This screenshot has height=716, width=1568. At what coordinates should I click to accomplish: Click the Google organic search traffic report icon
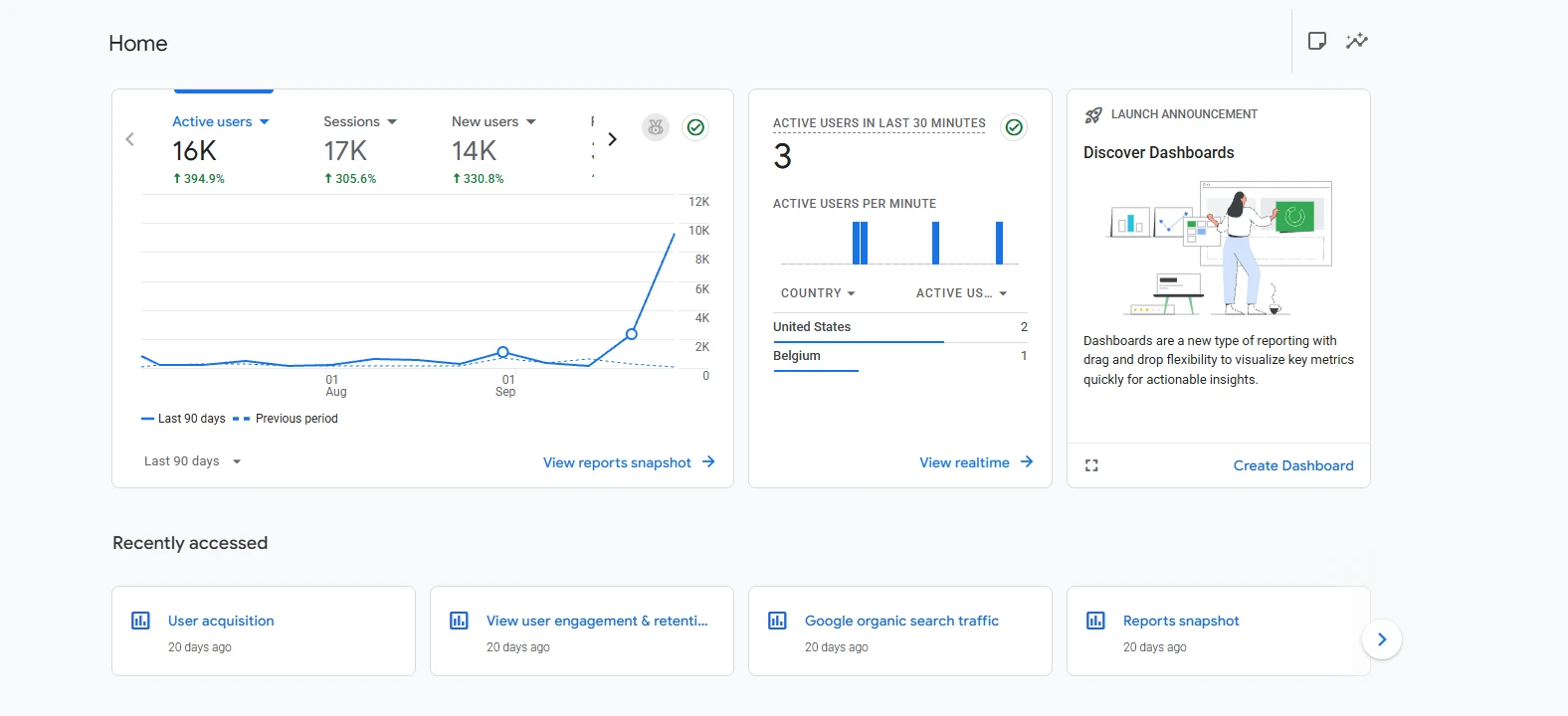(x=777, y=621)
